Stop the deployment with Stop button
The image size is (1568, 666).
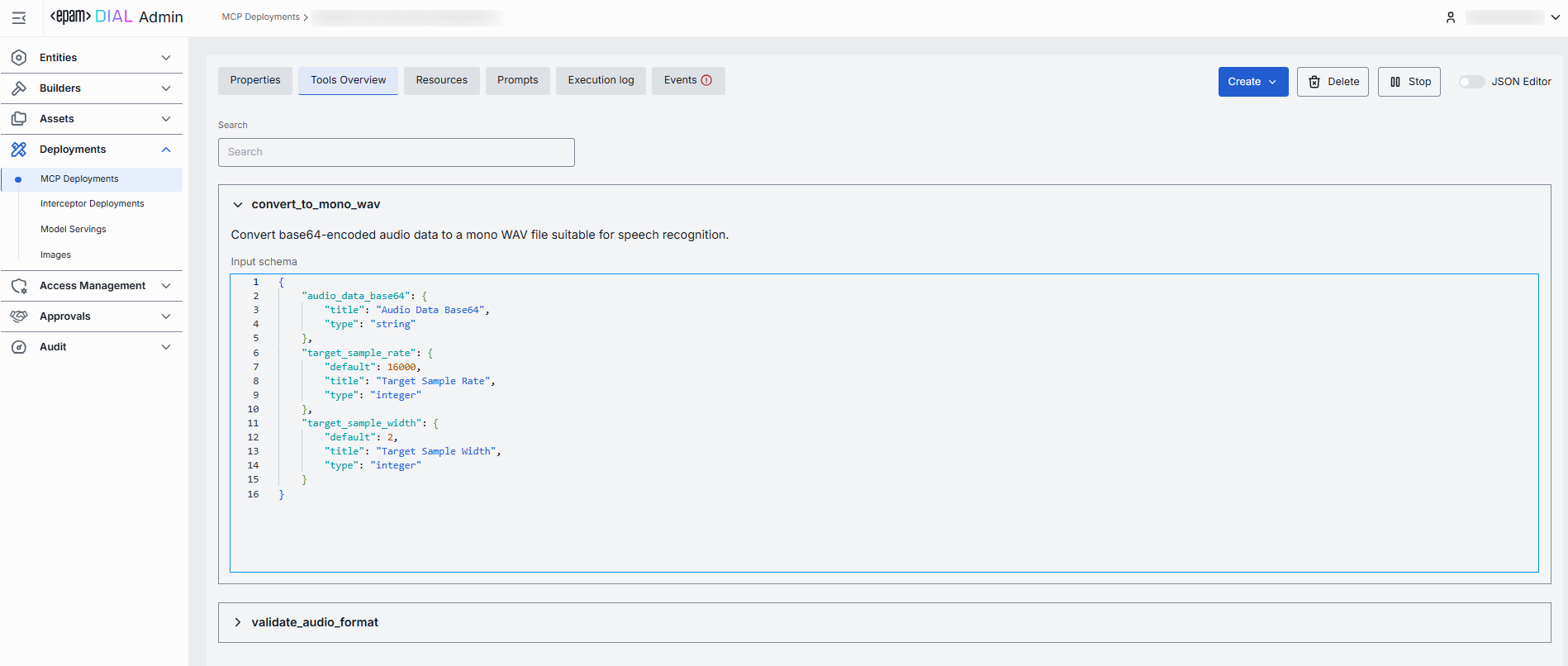[1409, 82]
